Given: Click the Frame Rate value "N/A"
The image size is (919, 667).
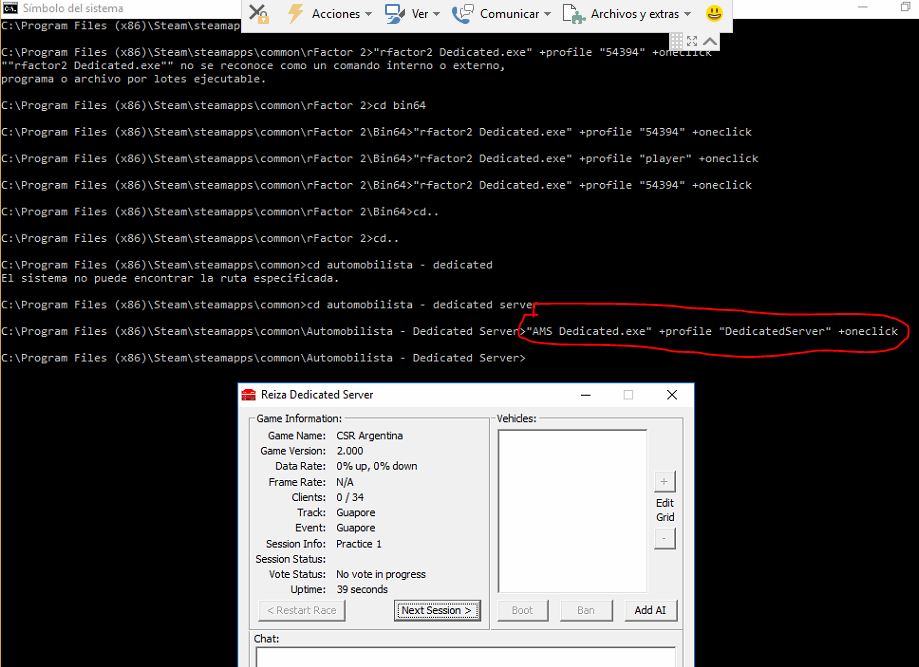Looking at the screenshot, I should (x=345, y=482).
